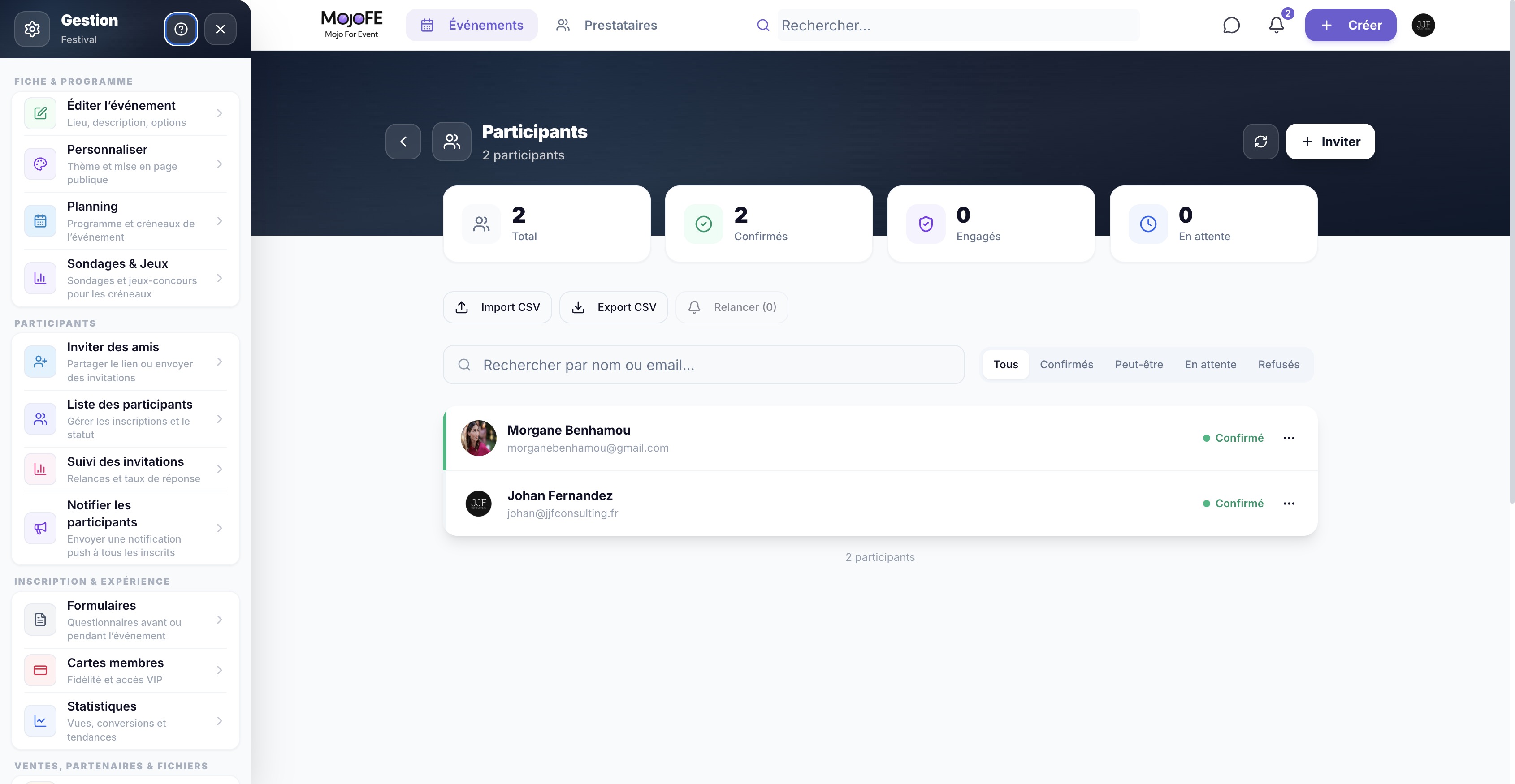Open the notifications bell icon
The image size is (1515, 784).
[1276, 25]
